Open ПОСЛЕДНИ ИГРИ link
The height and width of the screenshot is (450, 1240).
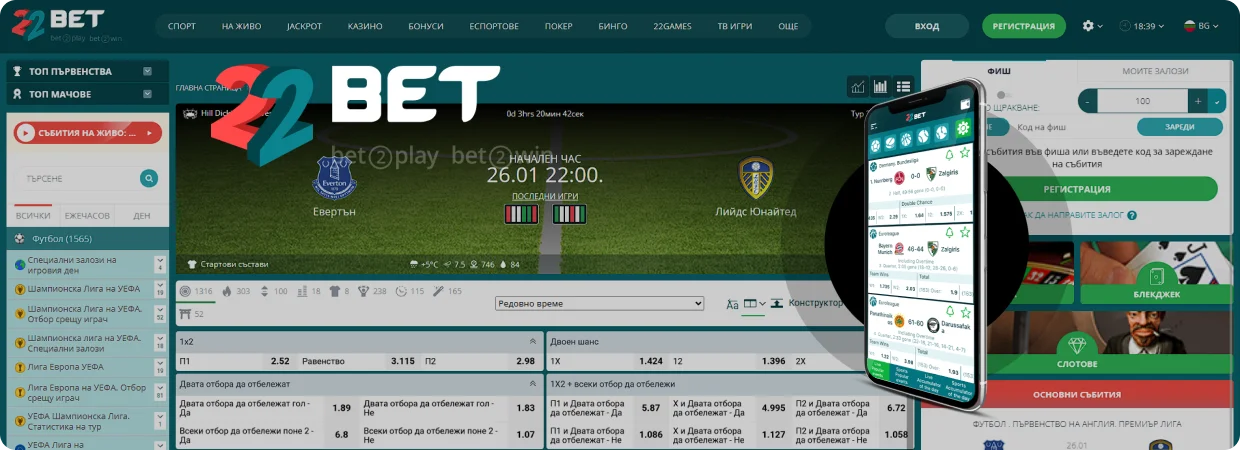(544, 196)
